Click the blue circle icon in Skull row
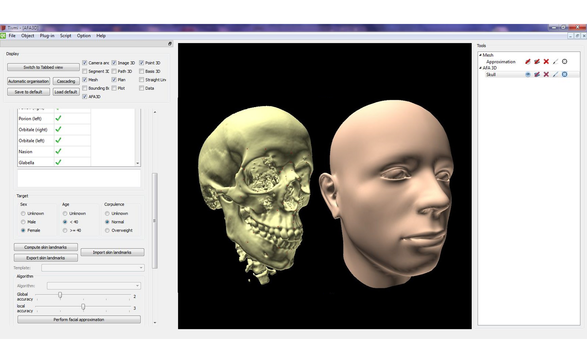The image size is (587, 363). click(565, 74)
